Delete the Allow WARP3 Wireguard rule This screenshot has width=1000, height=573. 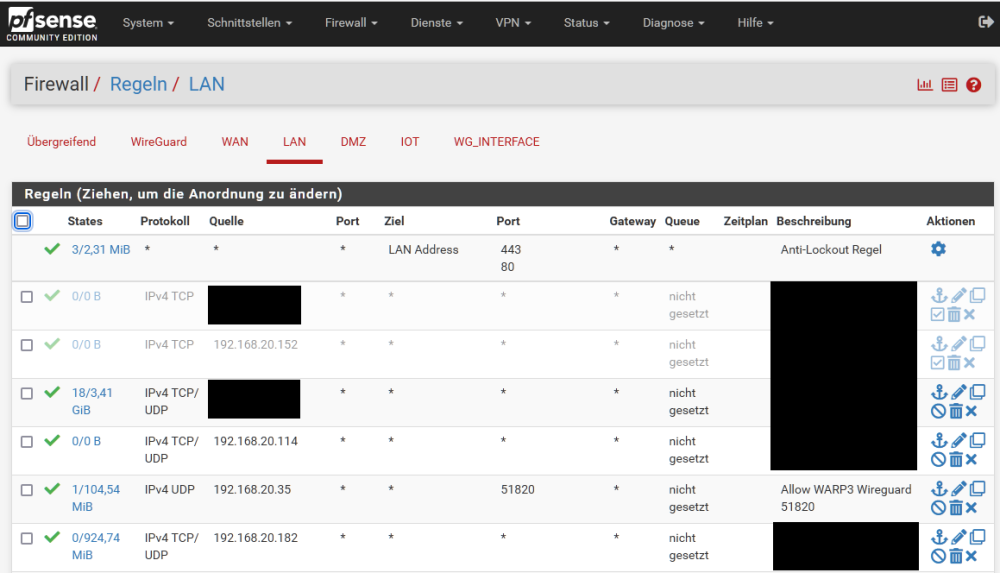[x=955, y=508]
